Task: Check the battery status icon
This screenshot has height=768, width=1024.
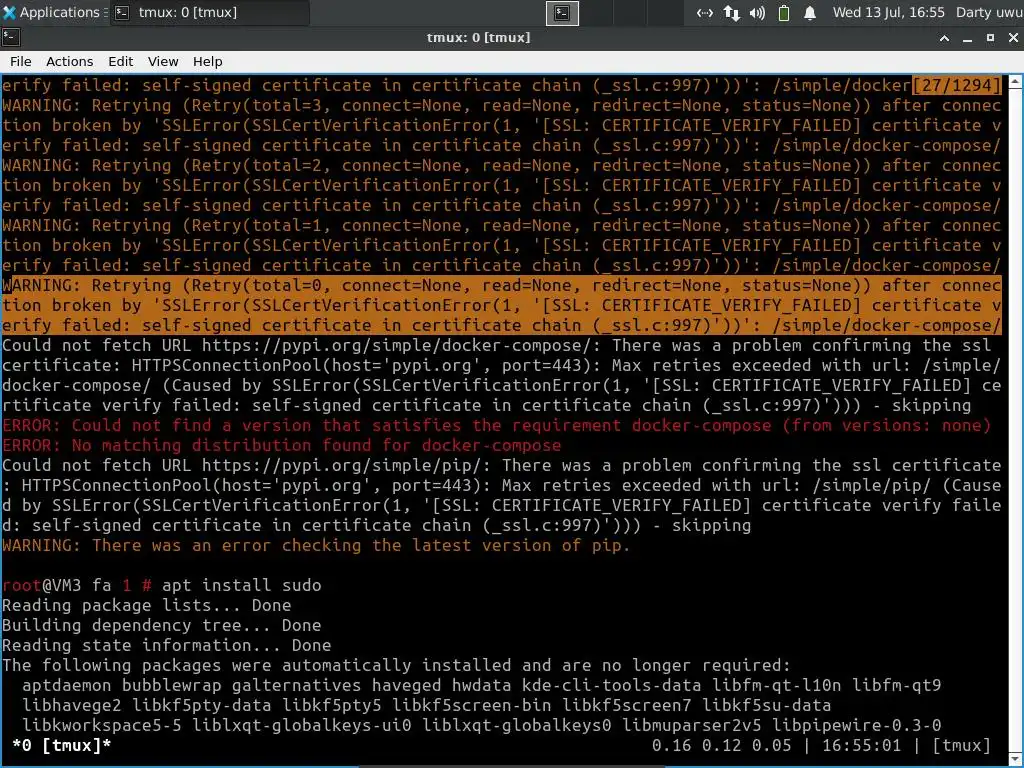Action: pyautogui.click(x=784, y=12)
